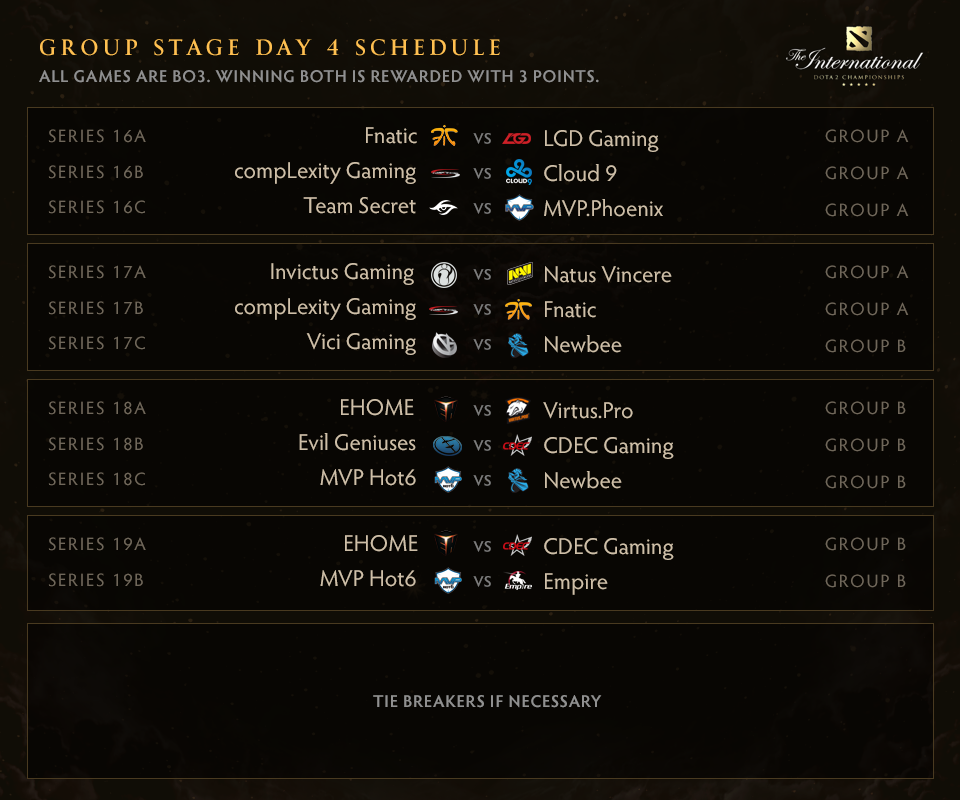Click the Virtus.Pro logo

point(518,409)
